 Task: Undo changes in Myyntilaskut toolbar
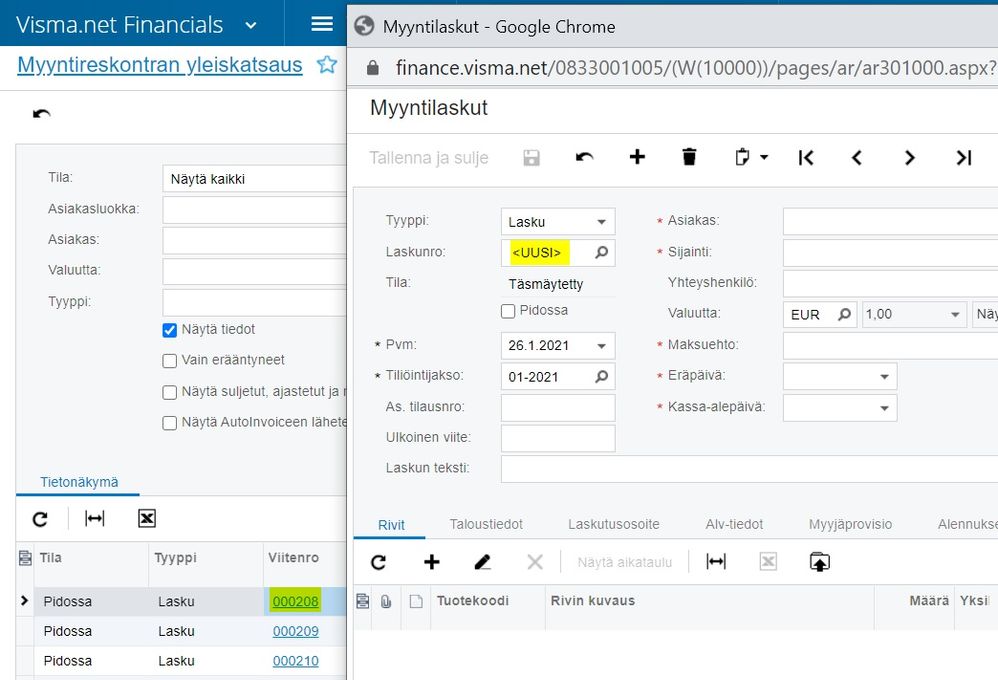click(584, 157)
